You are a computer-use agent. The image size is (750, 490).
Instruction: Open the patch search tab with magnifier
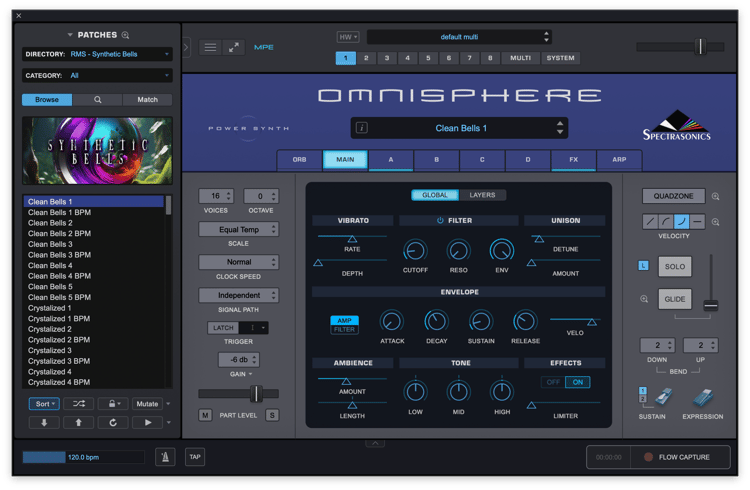pos(98,100)
